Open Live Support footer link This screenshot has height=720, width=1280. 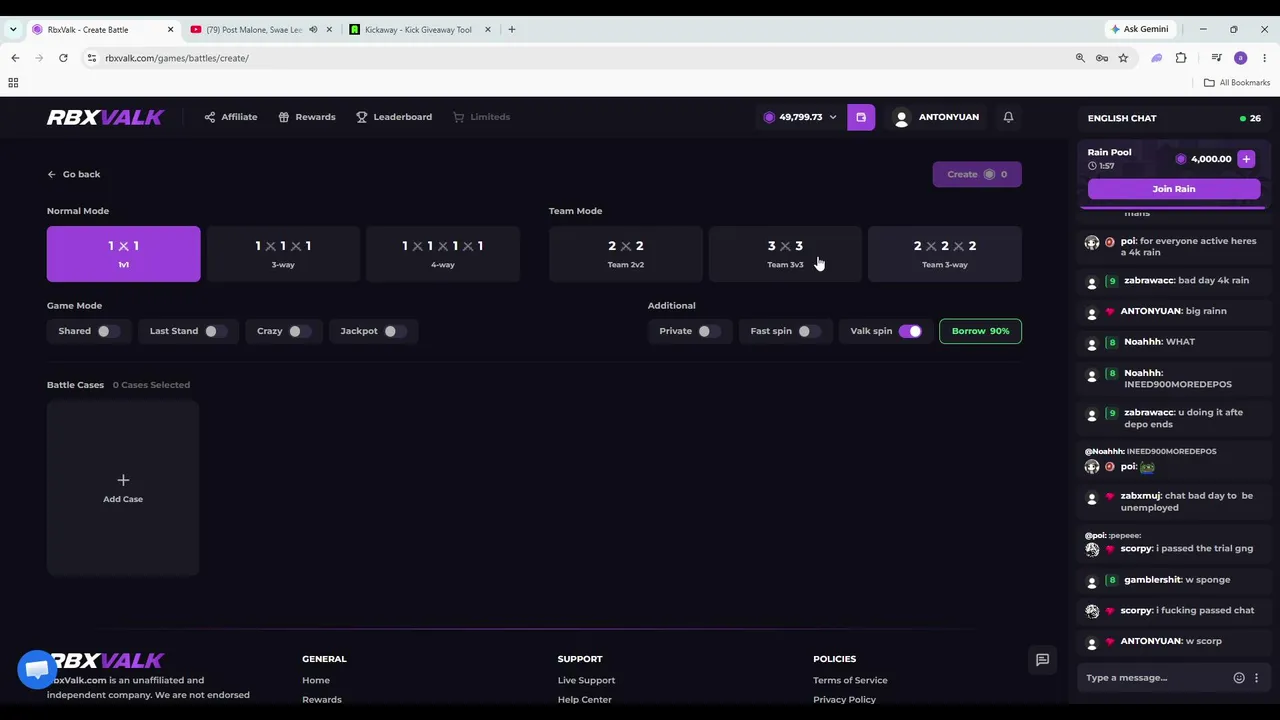(x=586, y=680)
